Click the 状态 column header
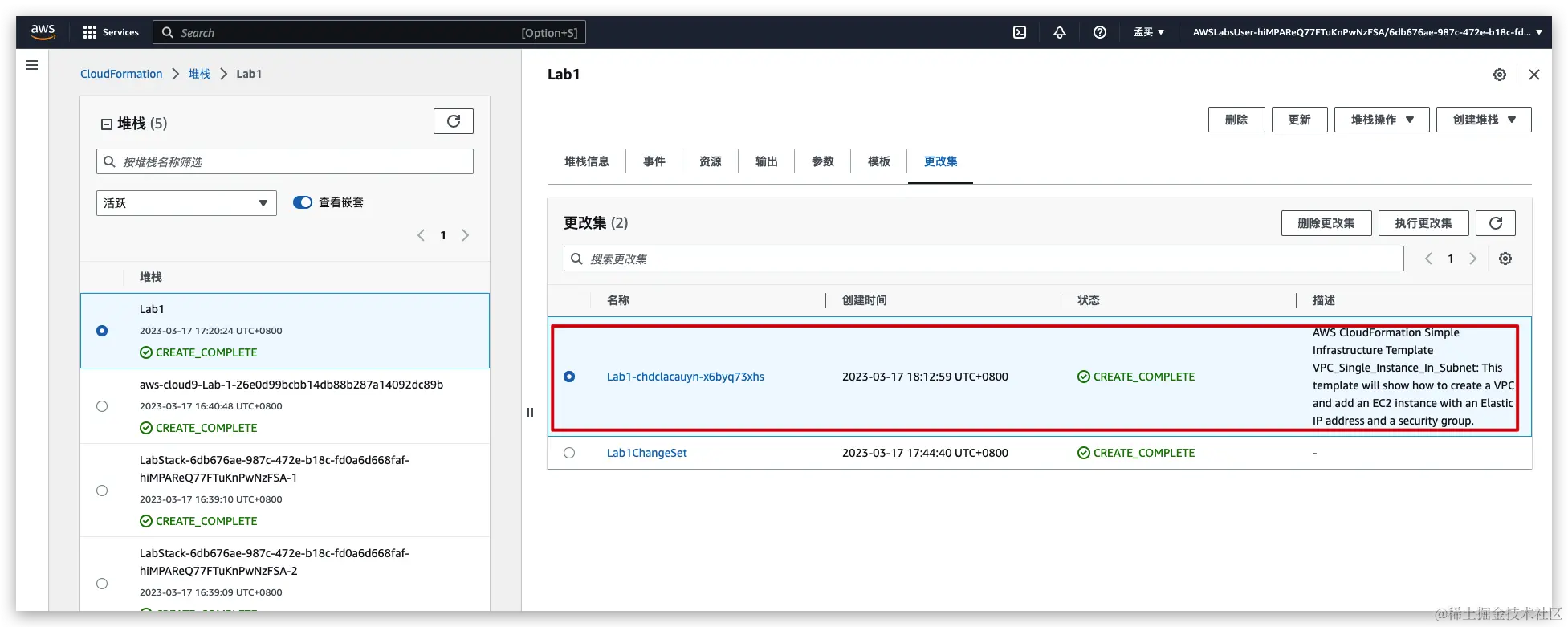The height and width of the screenshot is (627, 1568). click(x=1089, y=300)
